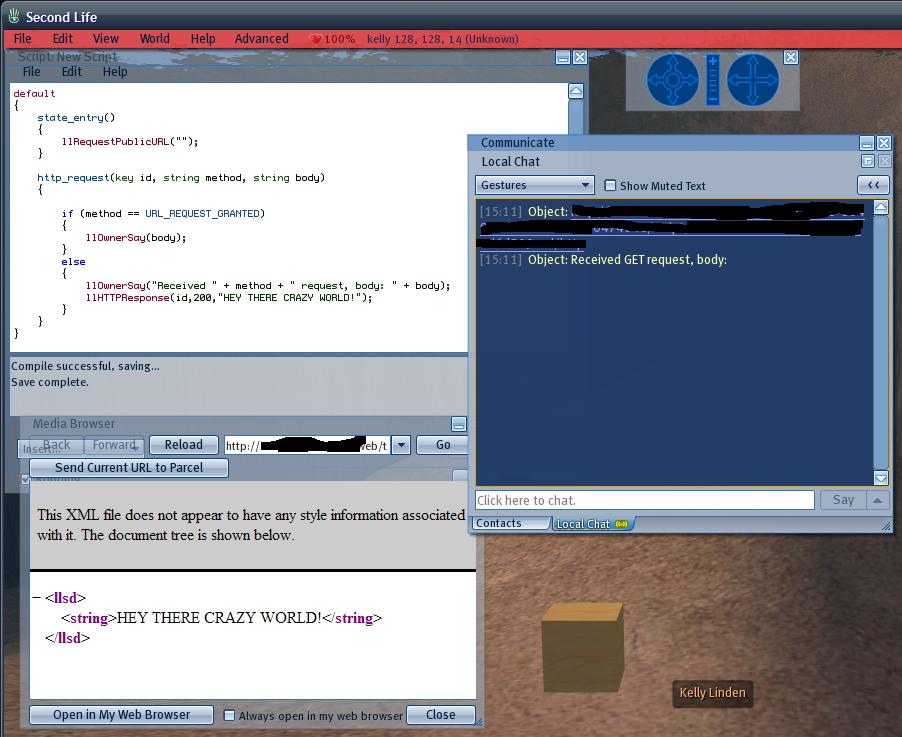Viewport: 902px width, 737px height.
Task: Click Open in My Web Browser
Action: click(x=121, y=715)
